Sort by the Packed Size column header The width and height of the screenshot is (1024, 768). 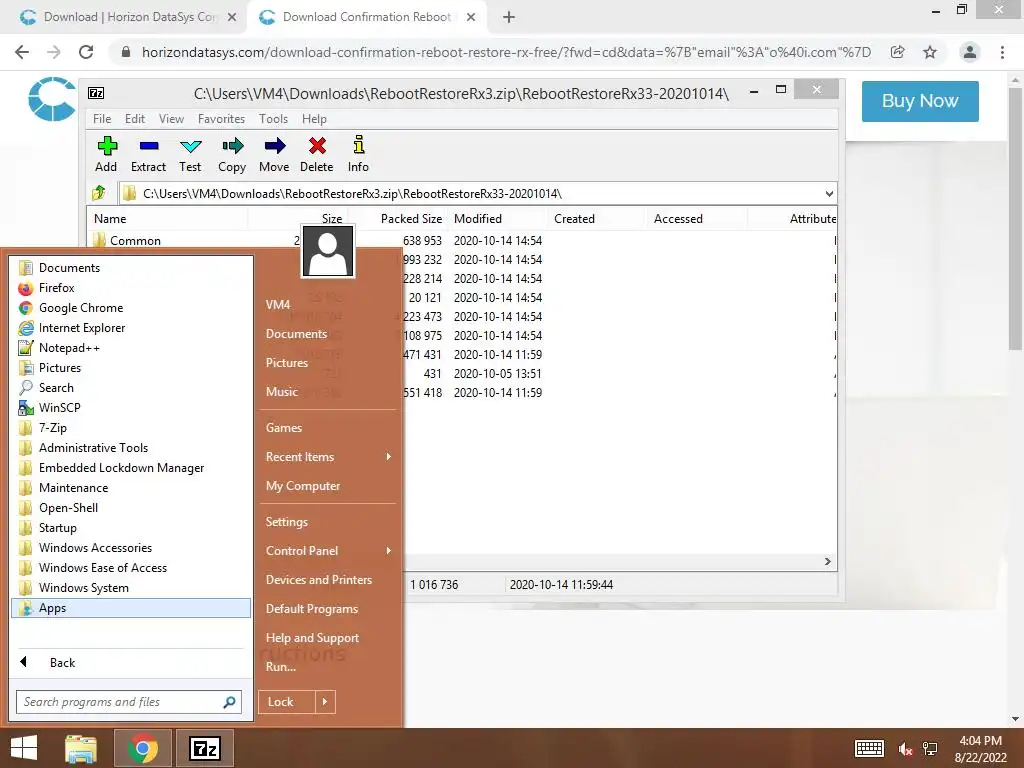411,219
